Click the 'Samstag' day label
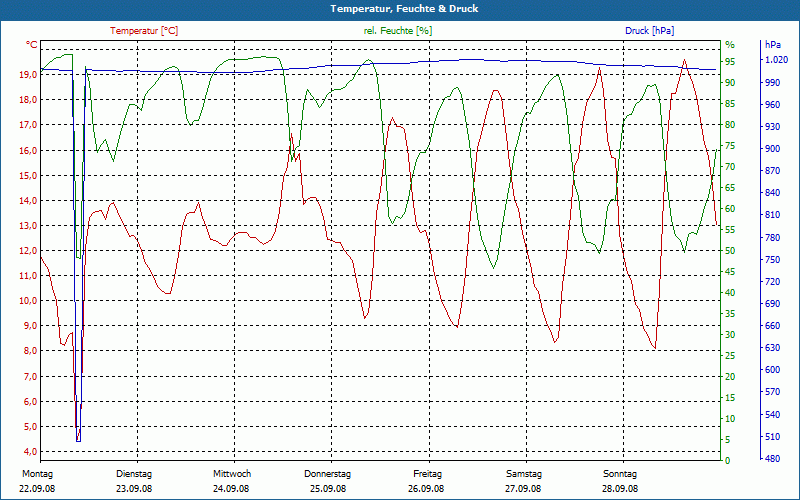 [x=523, y=474]
